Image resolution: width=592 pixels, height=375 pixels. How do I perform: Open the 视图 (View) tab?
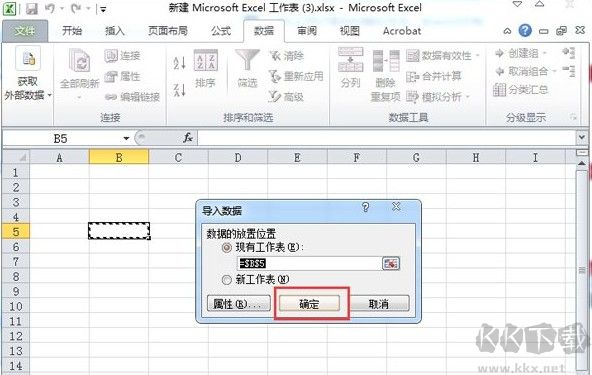click(x=349, y=31)
